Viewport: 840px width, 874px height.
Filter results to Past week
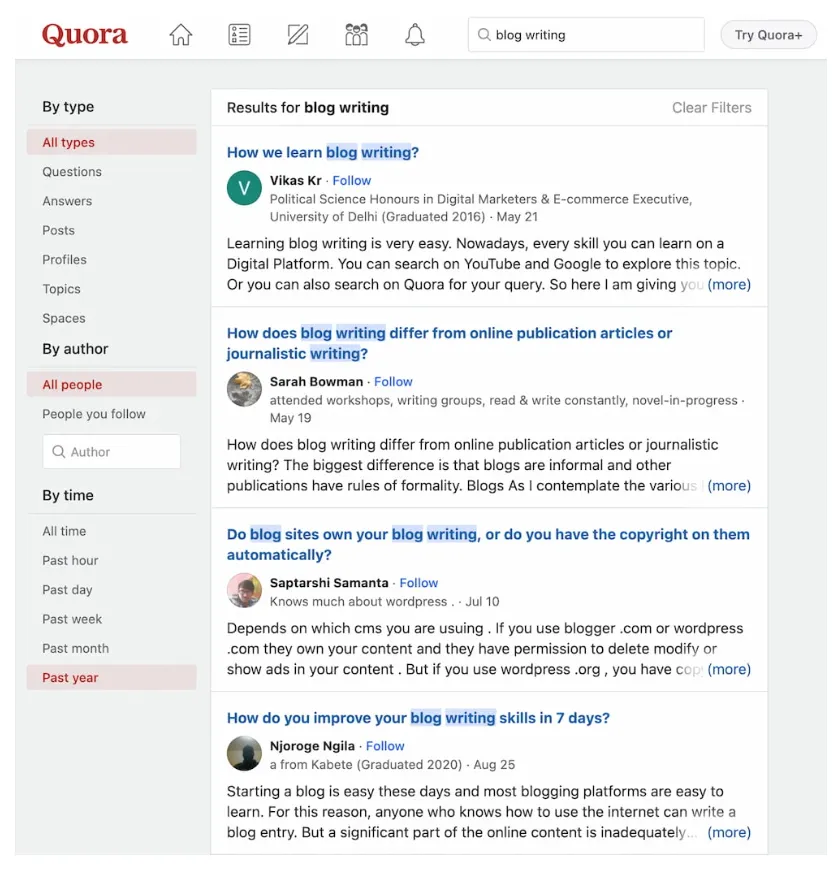tap(72, 619)
